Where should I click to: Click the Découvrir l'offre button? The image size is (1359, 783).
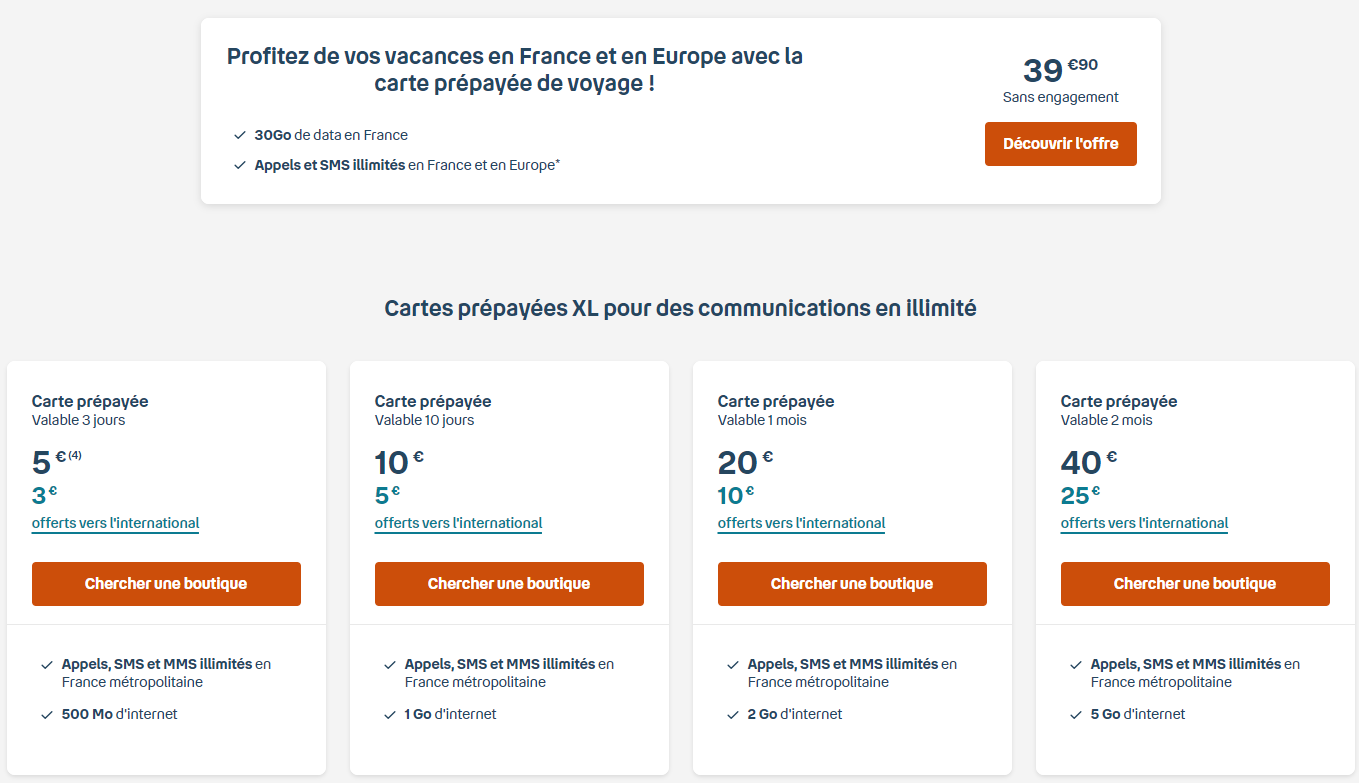pos(1060,144)
